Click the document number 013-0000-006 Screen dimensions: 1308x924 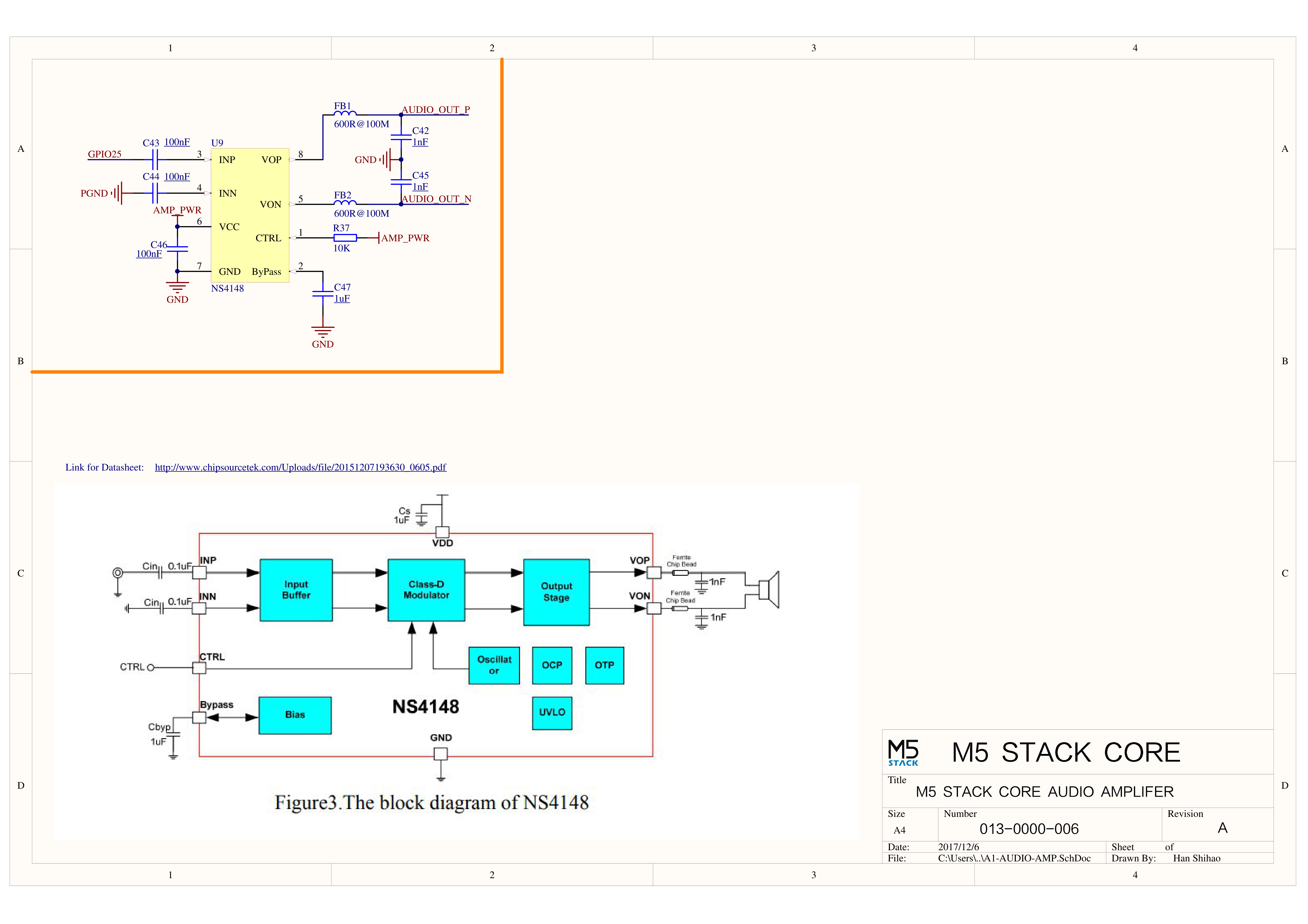(x=1029, y=829)
